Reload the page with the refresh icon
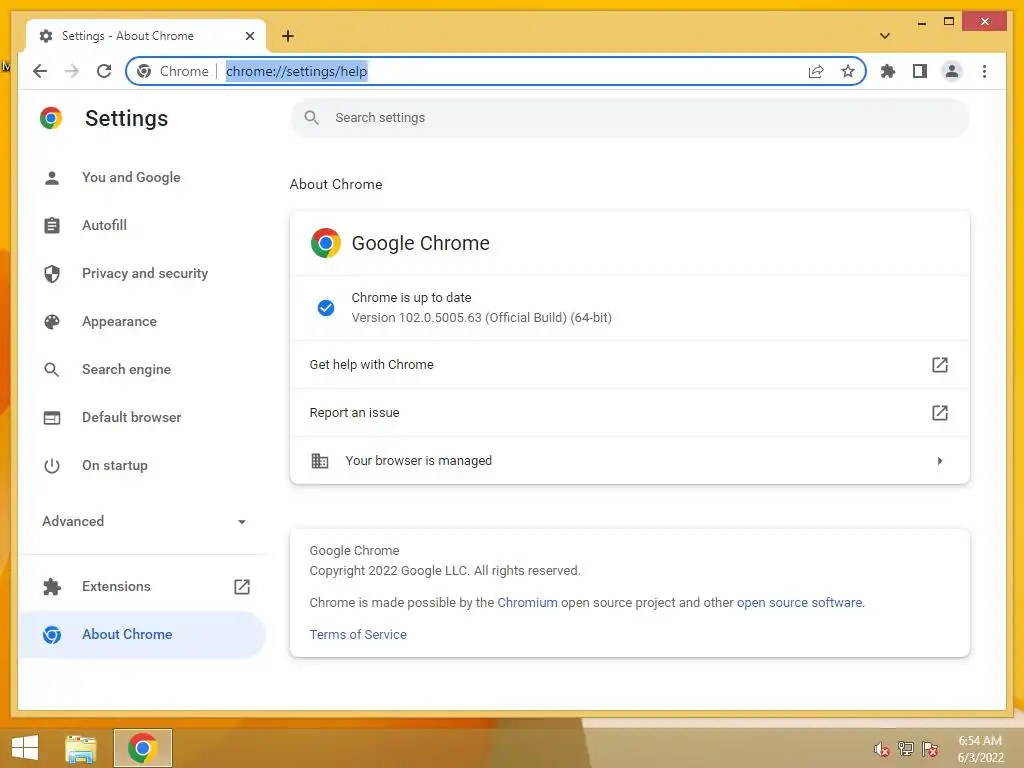 104,71
